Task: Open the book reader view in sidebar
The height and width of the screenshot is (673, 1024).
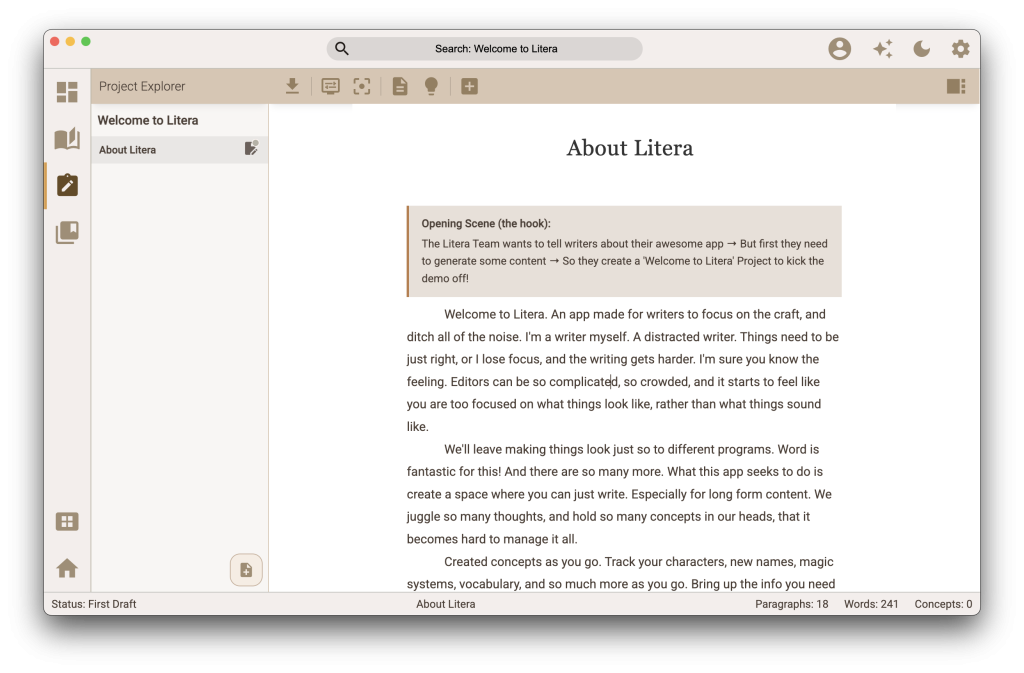Action: pos(67,139)
